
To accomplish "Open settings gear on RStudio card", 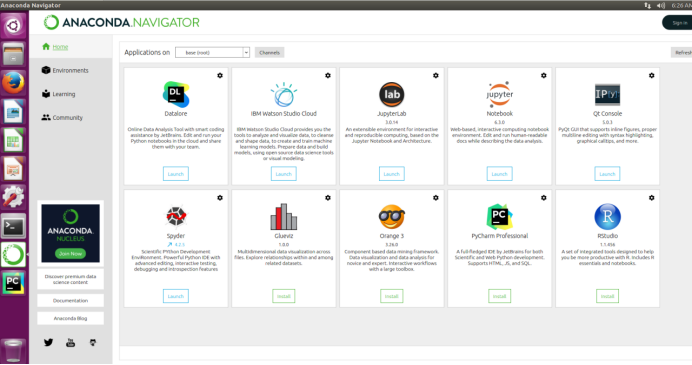I will [x=651, y=198].
